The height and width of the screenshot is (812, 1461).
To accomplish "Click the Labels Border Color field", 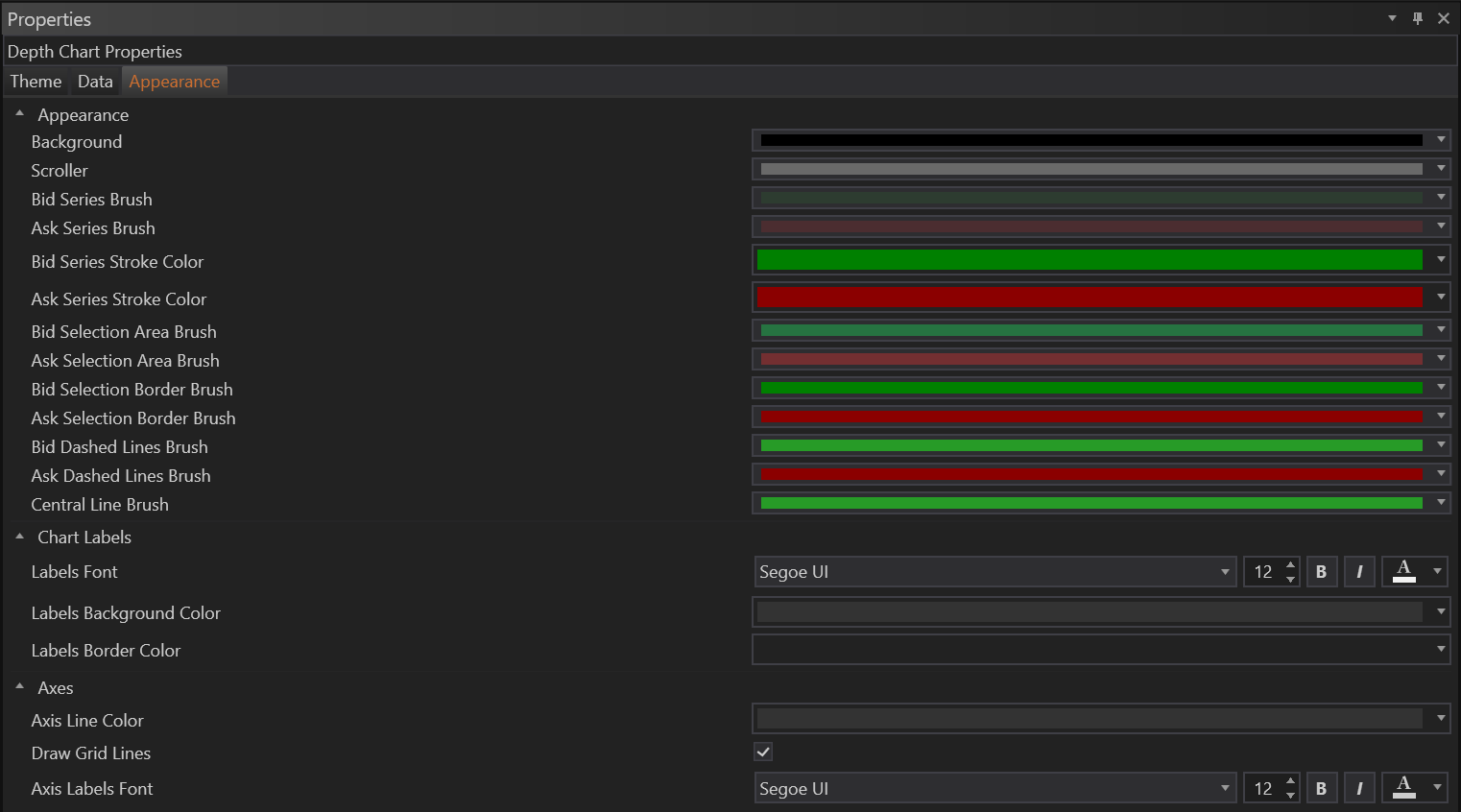I will pos(1090,650).
